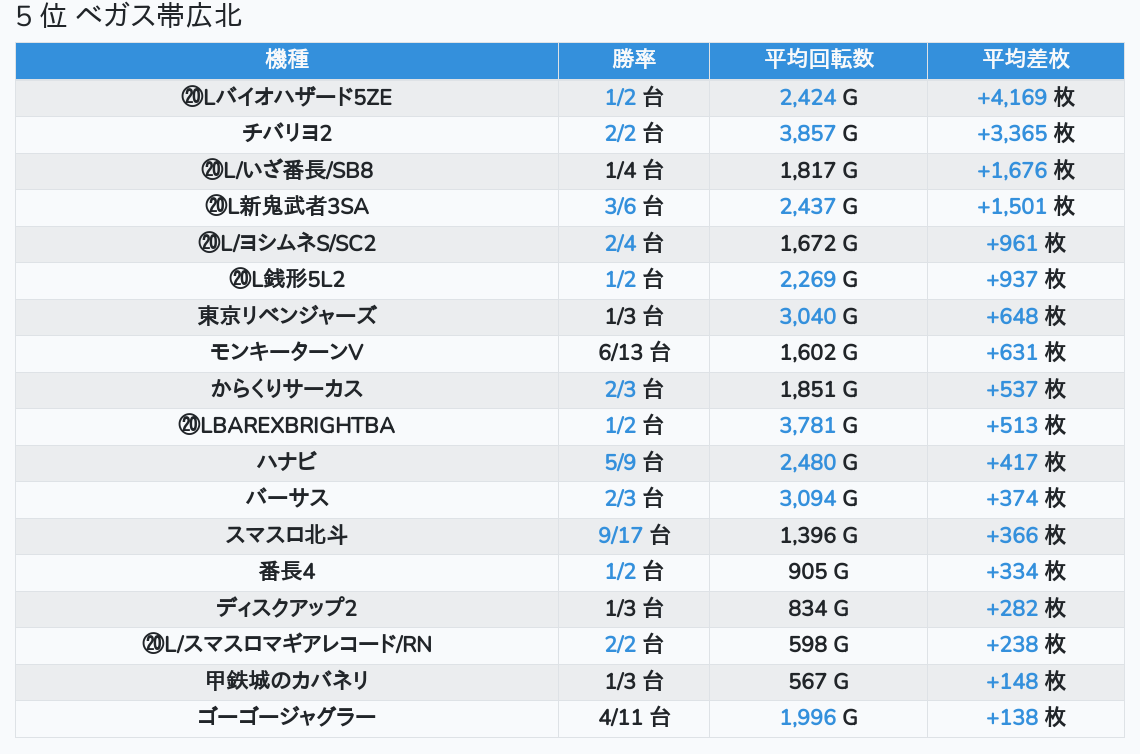Click the 1,996 spins link for ゴーゴージャグラー

pyautogui.click(x=807, y=718)
